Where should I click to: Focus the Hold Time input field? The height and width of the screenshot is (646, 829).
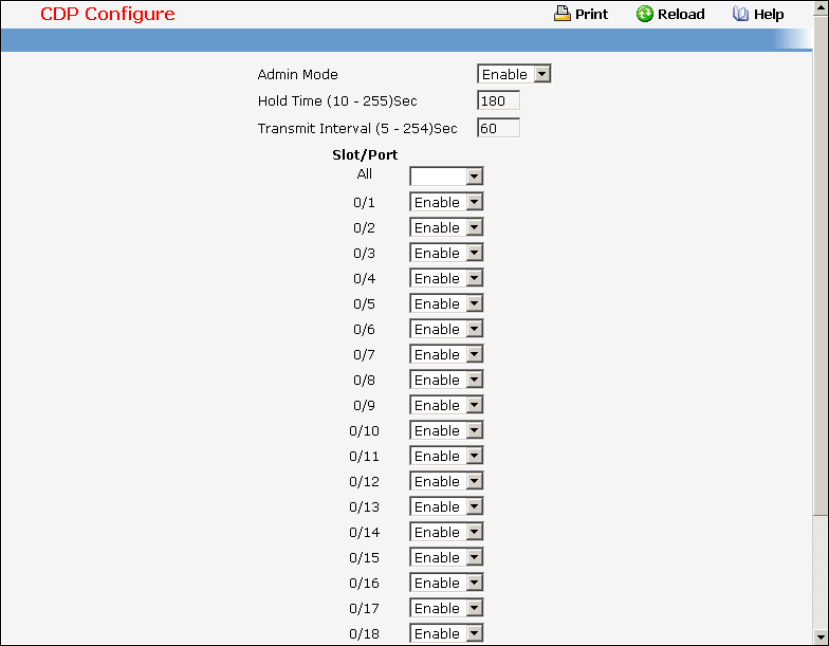pyautogui.click(x=498, y=100)
